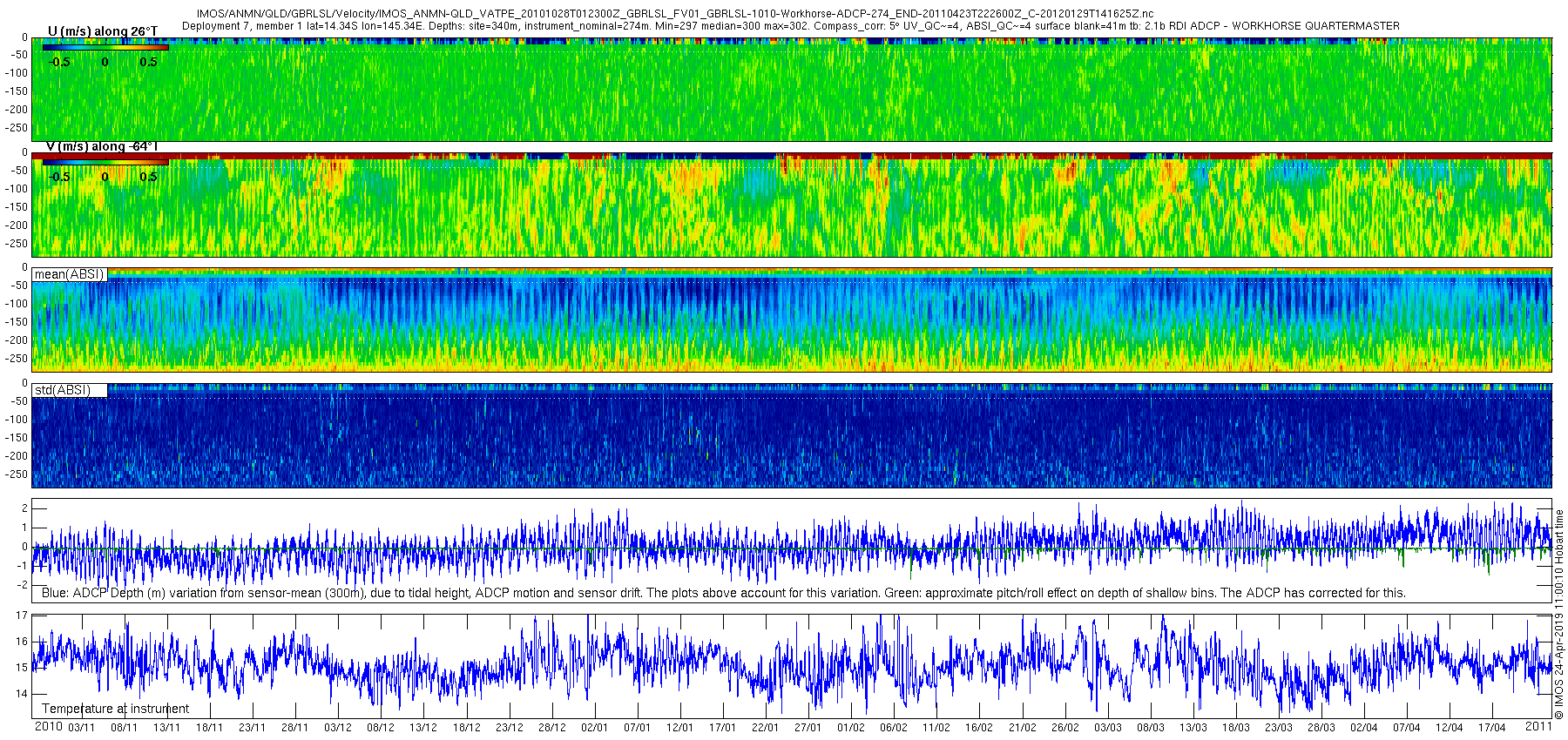
Task: Click the '-2' tick on depth variation axis
Action: pyautogui.click(x=24, y=585)
